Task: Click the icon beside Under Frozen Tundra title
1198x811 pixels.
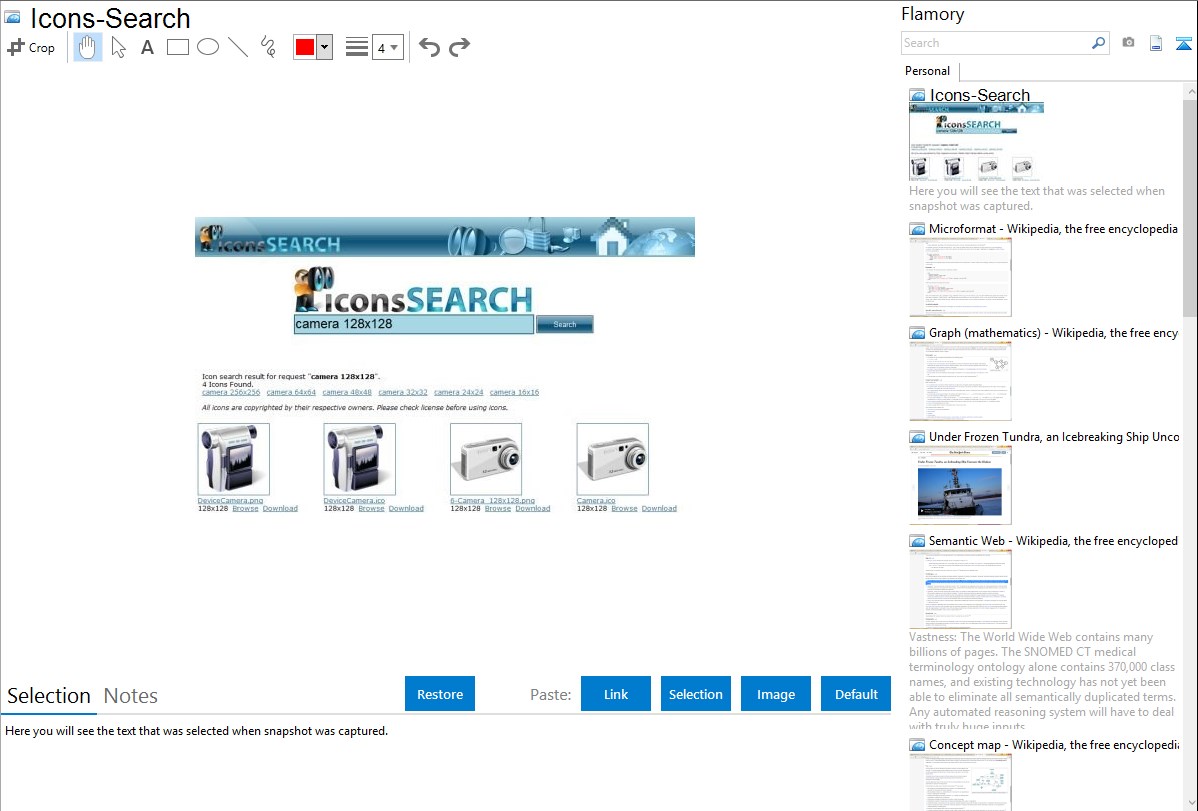Action: (917, 437)
